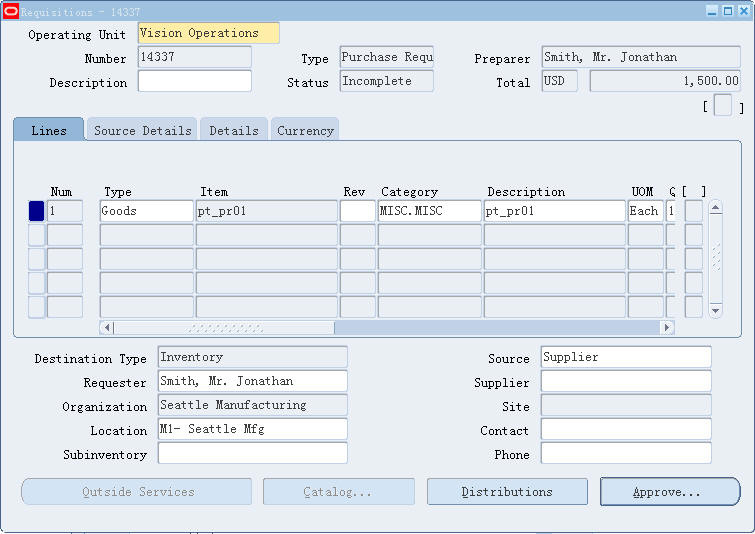Image resolution: width=755 pixels, height=534 pixels.
Task: Click the empty Supplier field
Action: (x=626, y=381)
